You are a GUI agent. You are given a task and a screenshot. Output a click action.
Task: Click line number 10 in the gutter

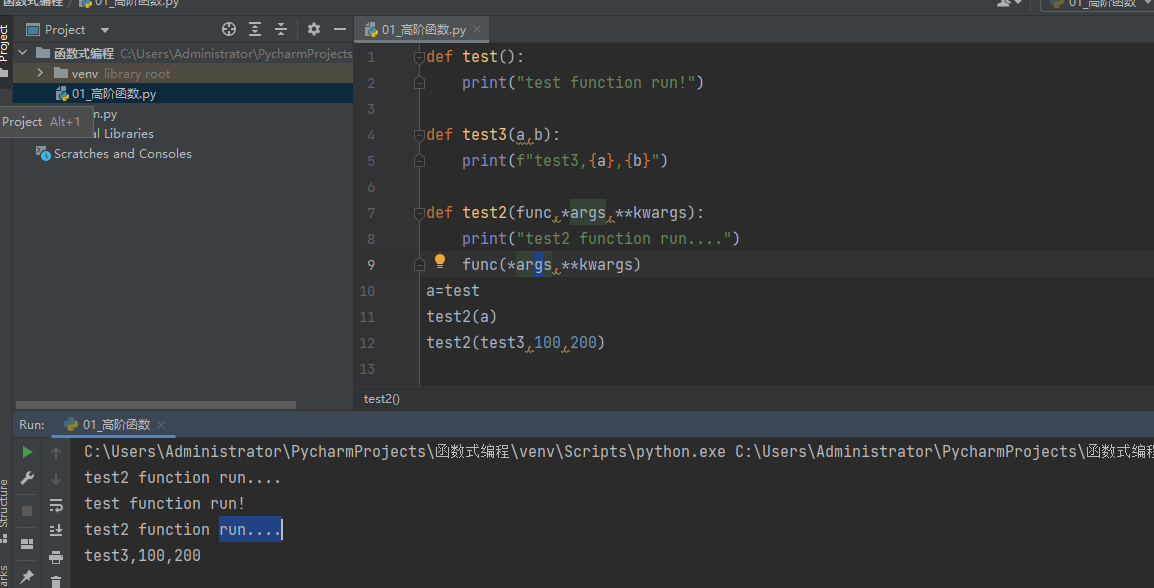point(368,291)
